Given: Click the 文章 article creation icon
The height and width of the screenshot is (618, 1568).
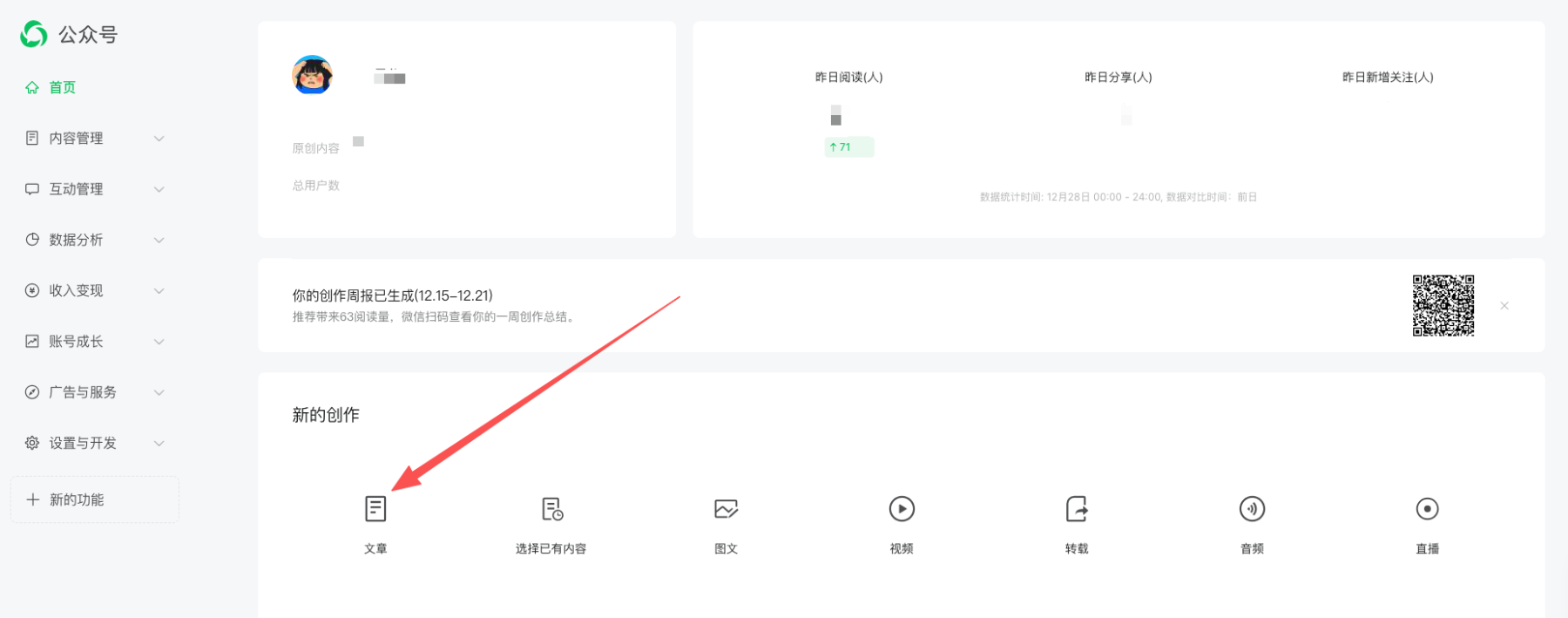Looking at the screenshot, I should click(x=375, y=509).
